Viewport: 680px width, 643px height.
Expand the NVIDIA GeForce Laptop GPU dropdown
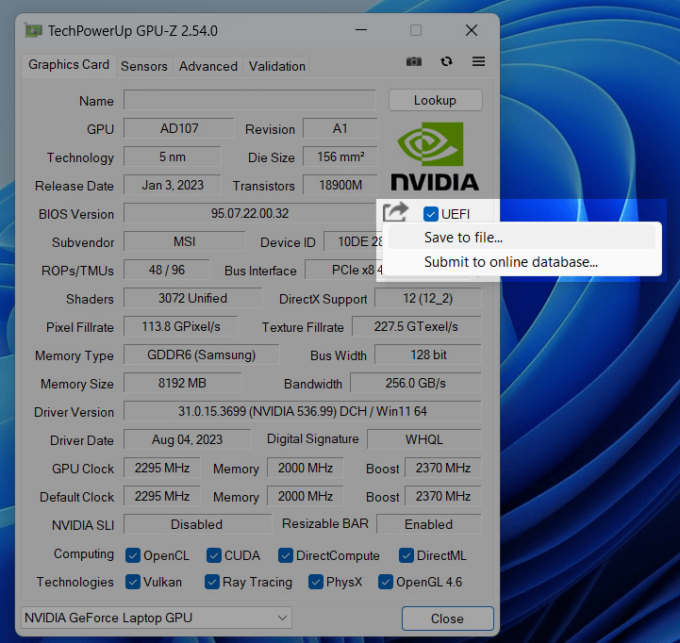pos(156,617)
